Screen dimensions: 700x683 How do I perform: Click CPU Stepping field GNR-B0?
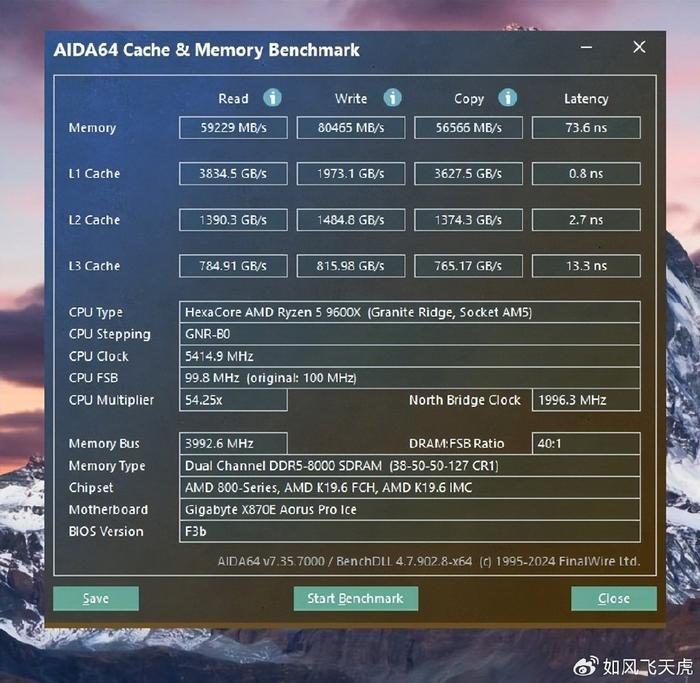point(409,334)
